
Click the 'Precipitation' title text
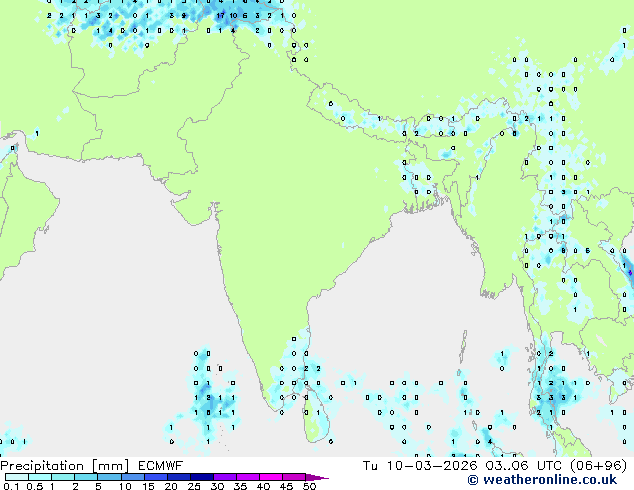click(x=42, y=466)
